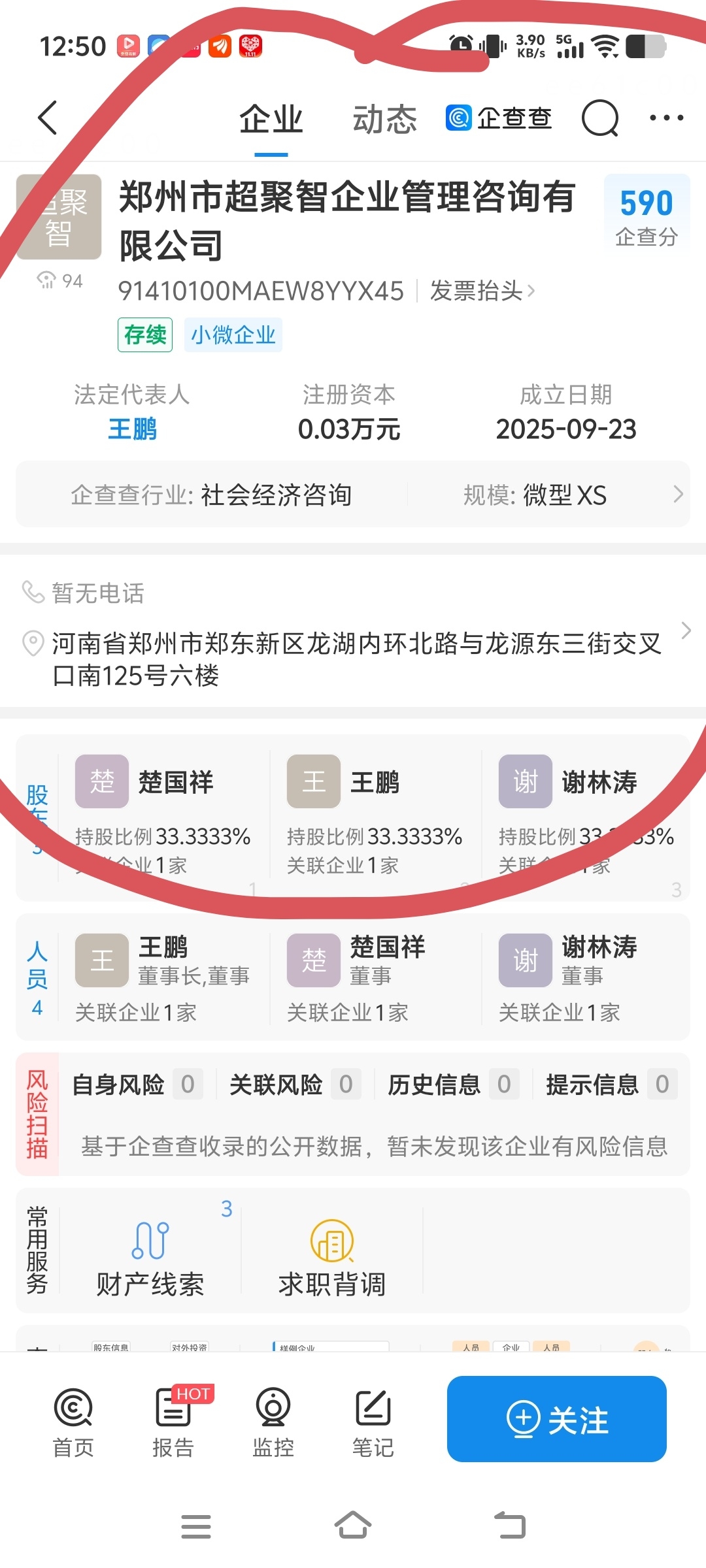
Task: Tap the back arrow icon
Action: click(48, 118)
